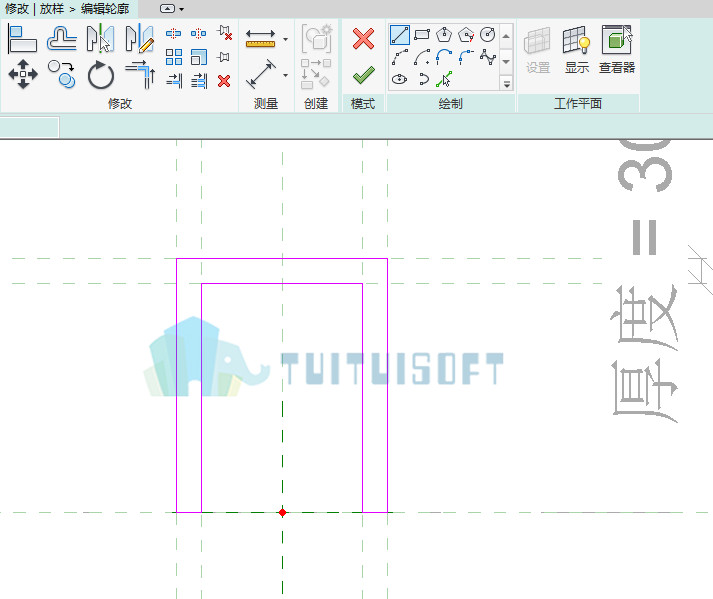Viewport: 713px width, 599px height.
Task: Click the 显示 work plane button
Action: 577,49
